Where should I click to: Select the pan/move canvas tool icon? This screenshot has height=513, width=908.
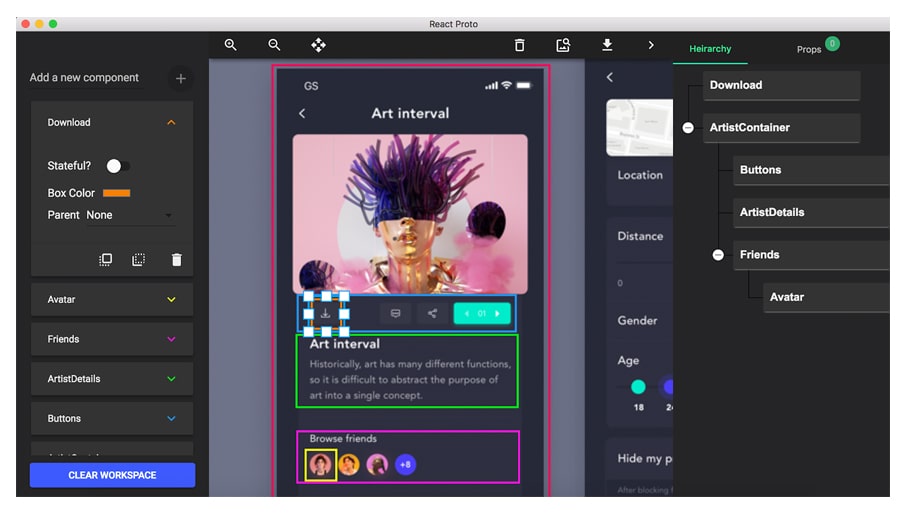click(318, 45)
